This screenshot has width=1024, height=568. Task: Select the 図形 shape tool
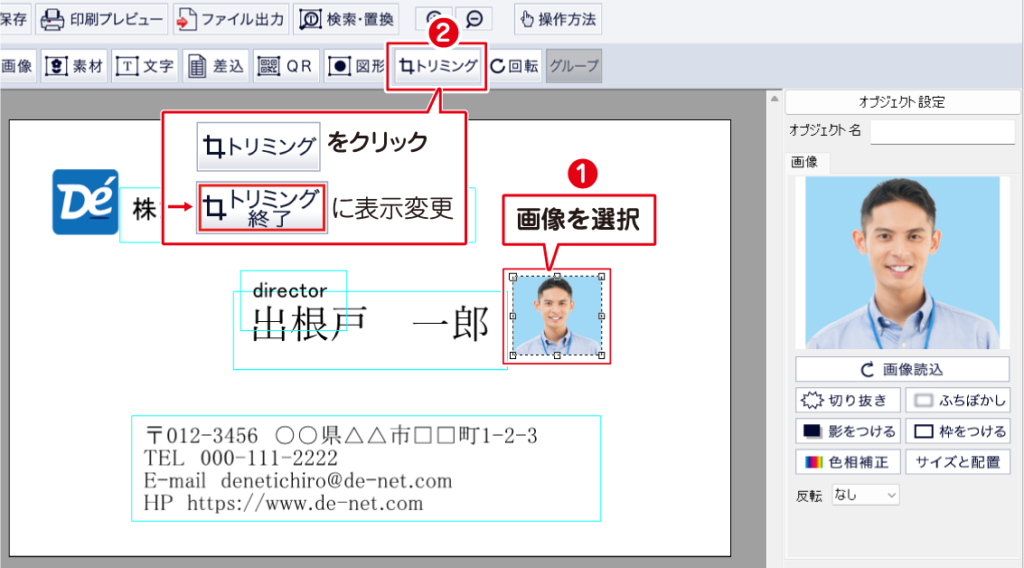(x=355, y=66)
